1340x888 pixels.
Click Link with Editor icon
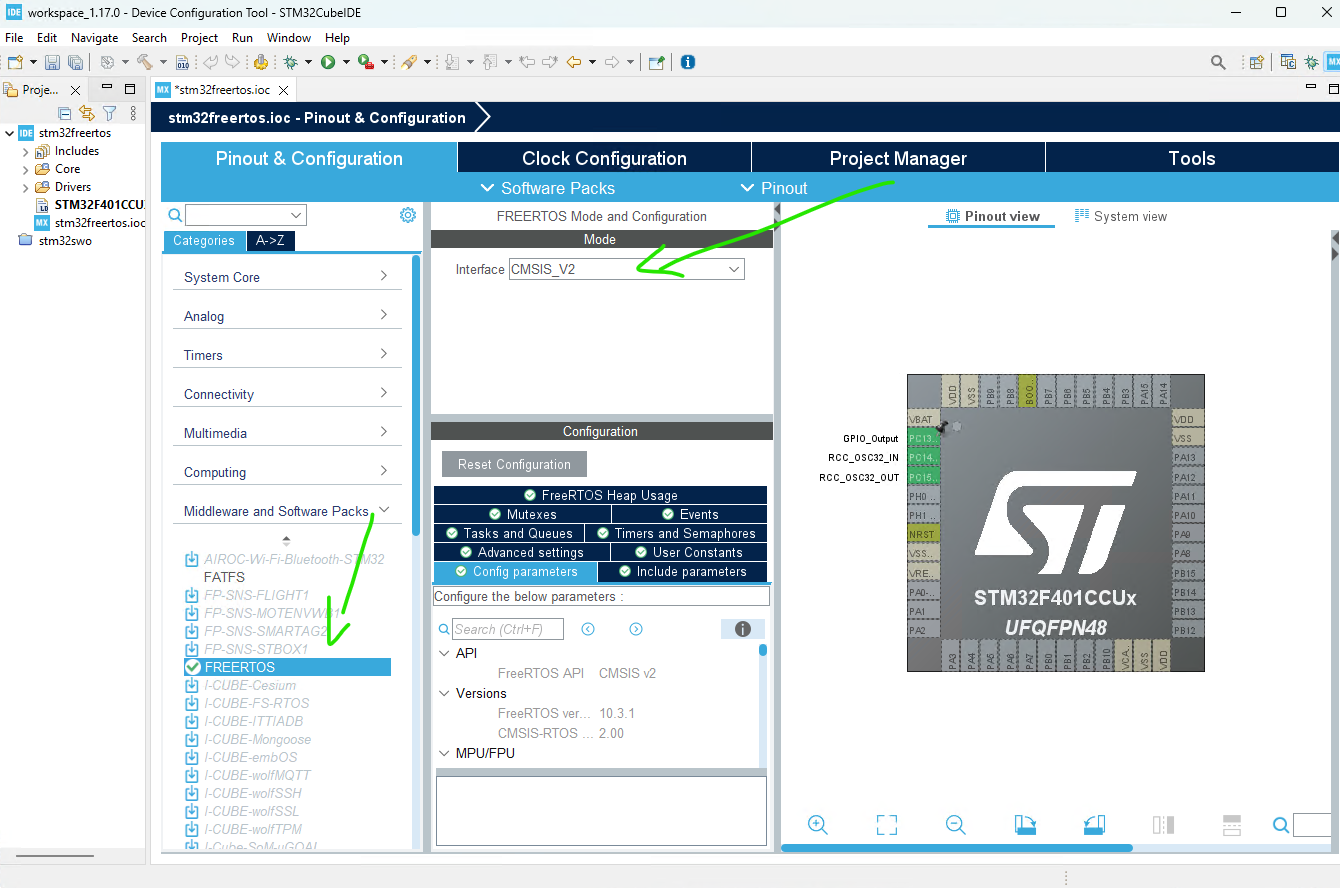coord(87,113)
